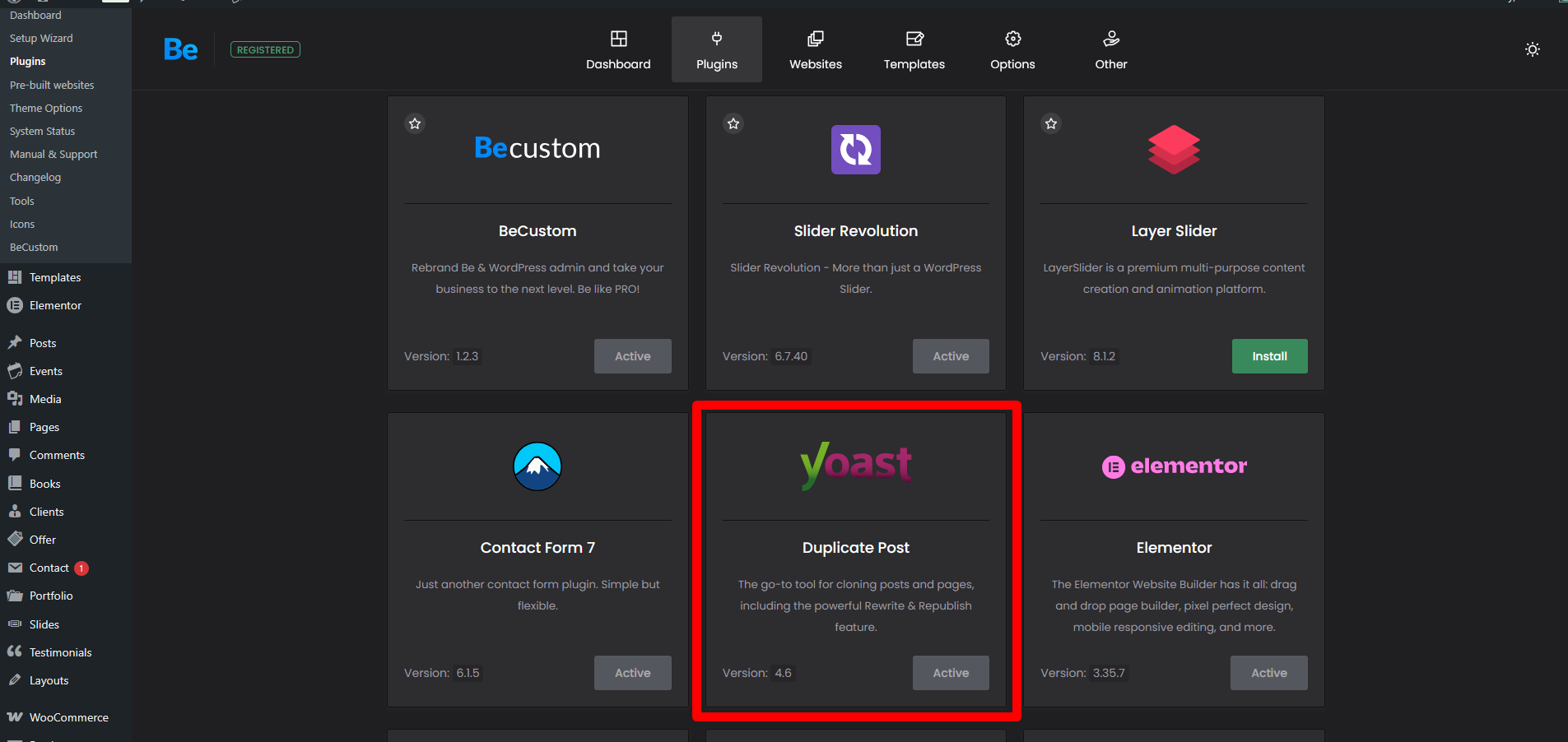The height and width of the screenshot is (742, 1568).
Task: Install the Layer Slider plugin
Action: click(1269, 356)
